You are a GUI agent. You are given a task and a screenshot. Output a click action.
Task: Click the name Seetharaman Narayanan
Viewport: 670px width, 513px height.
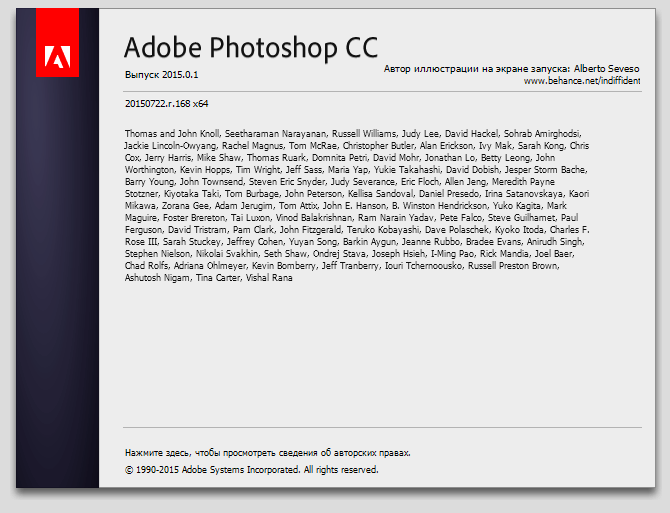(275, 134)
